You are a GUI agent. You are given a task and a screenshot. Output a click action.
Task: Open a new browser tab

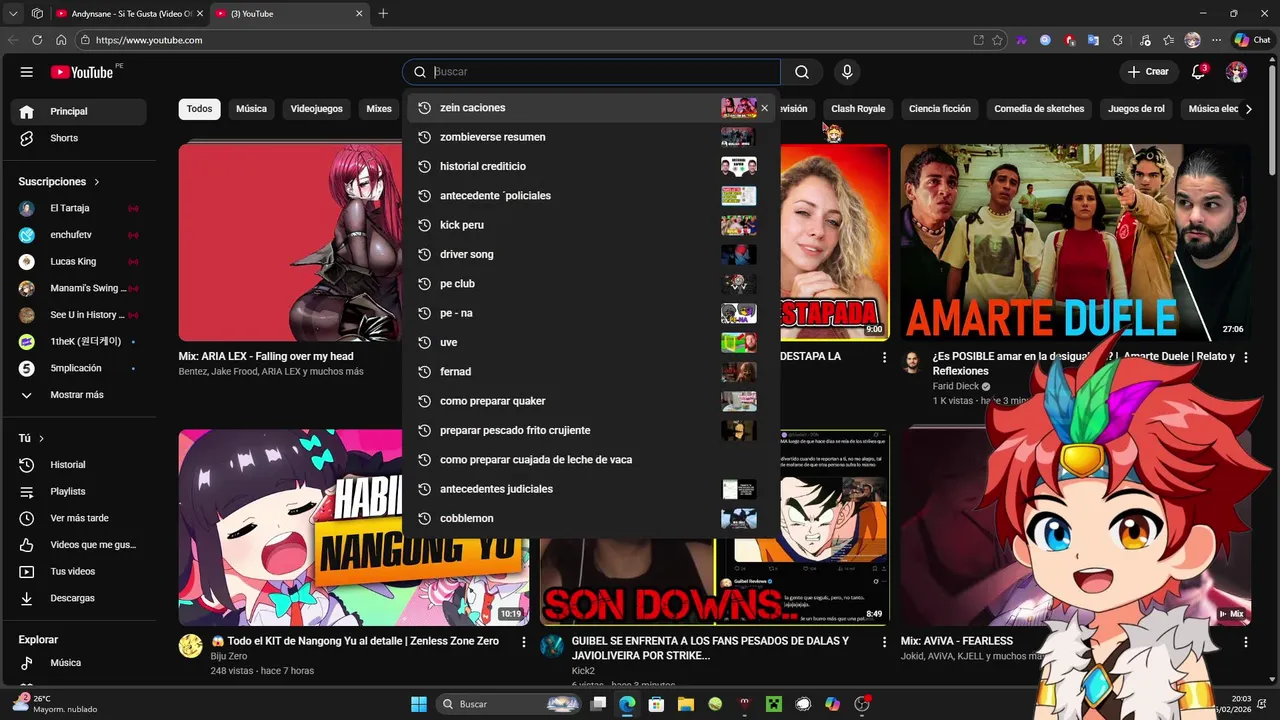pyautogui.click(x=383, y=14)
